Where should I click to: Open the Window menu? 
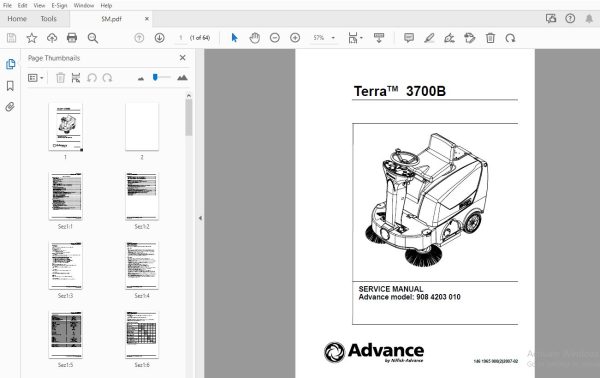[x=84, y=5]
